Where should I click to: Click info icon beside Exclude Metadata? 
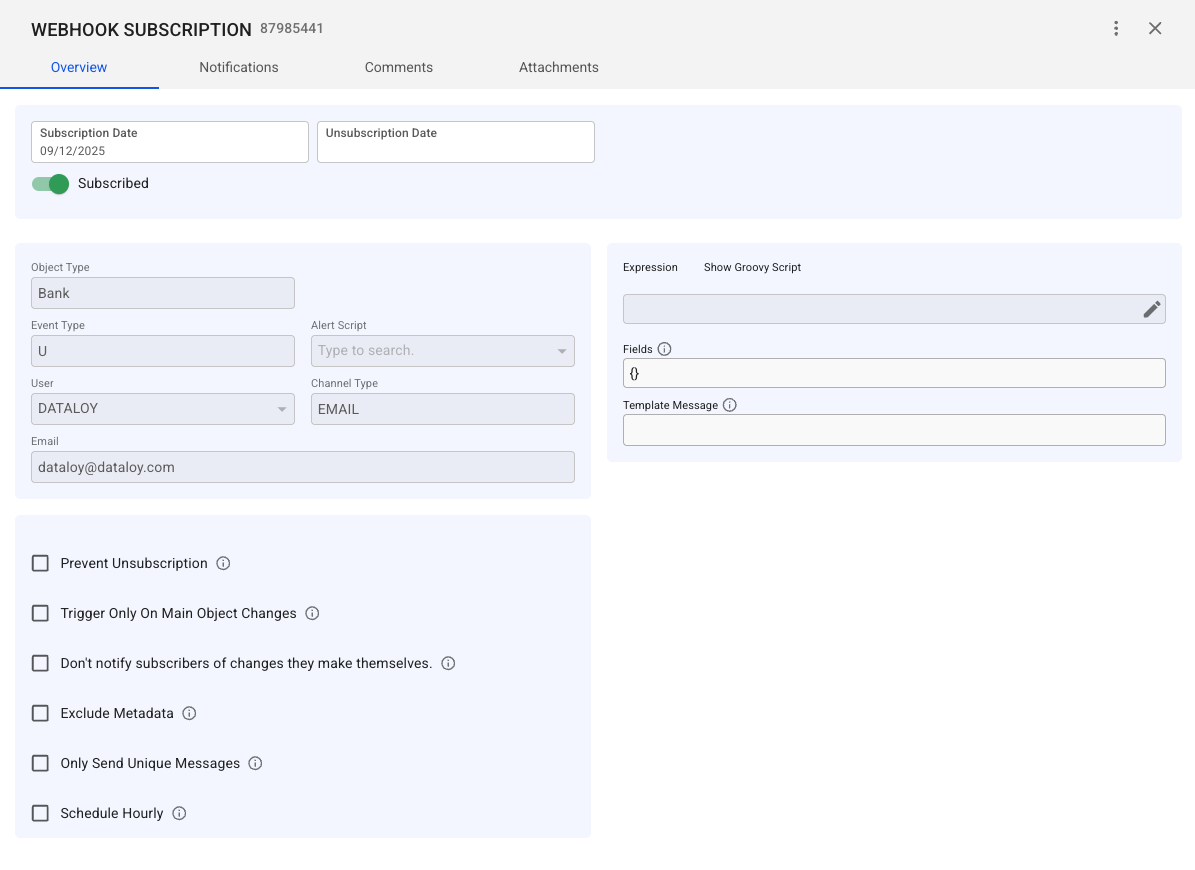[x=189, y=714]
